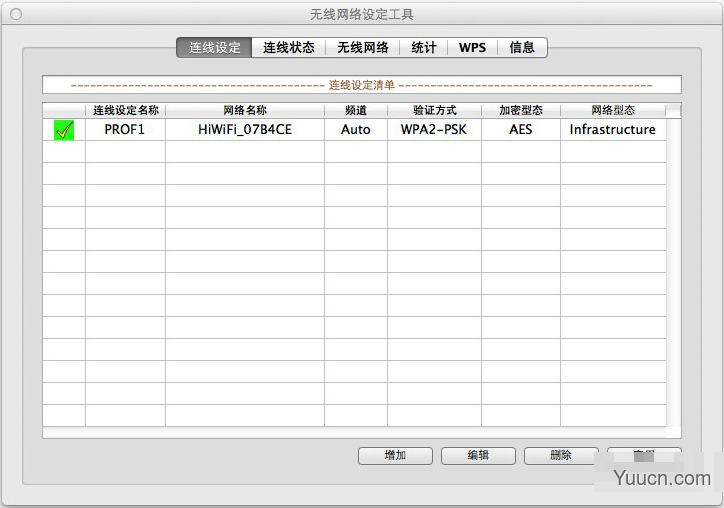
Task: Sort by 验证方式 column header
Action: click(x=434, y=110)
